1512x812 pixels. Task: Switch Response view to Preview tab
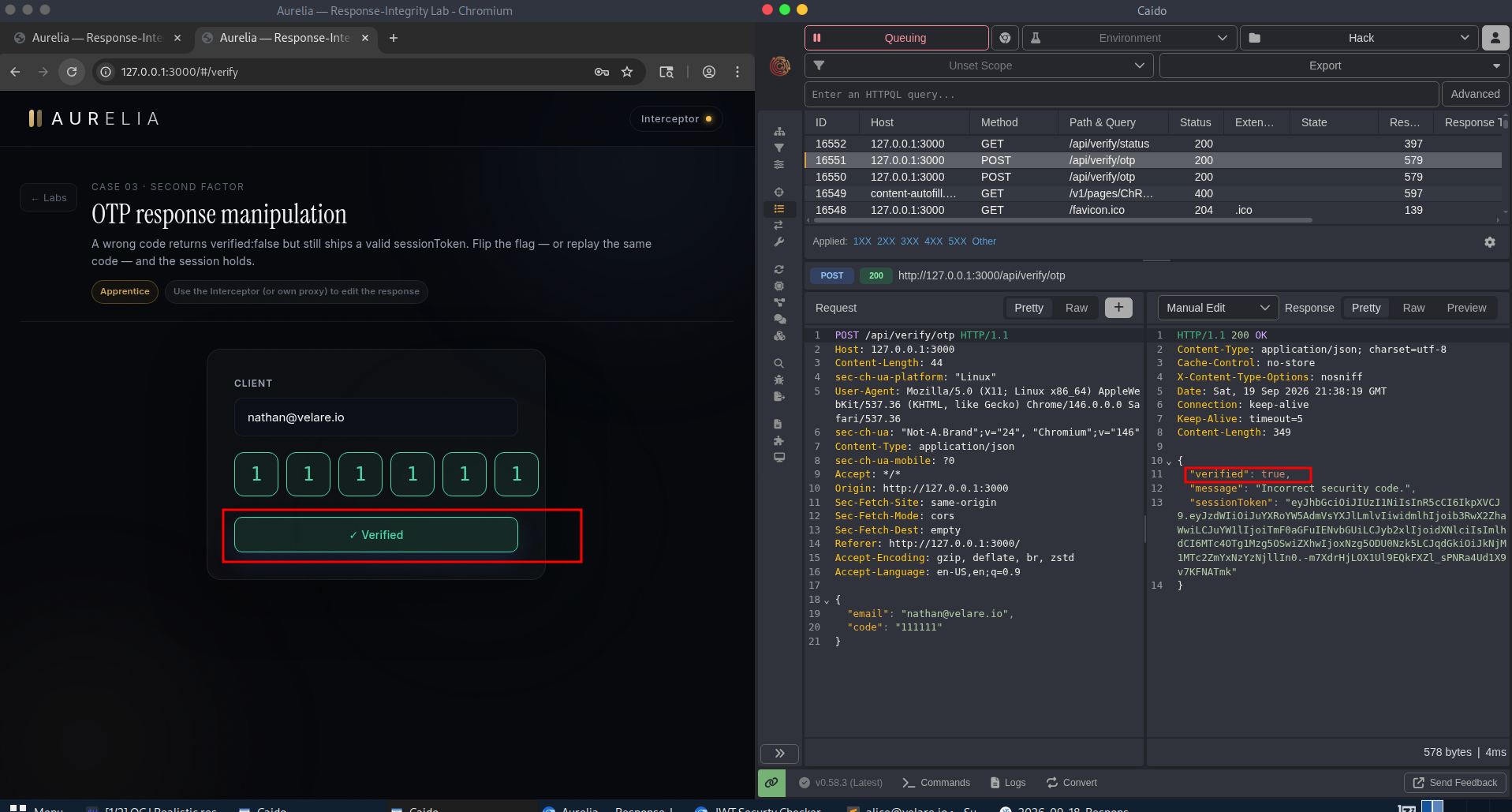click(x=1466, y=308)
